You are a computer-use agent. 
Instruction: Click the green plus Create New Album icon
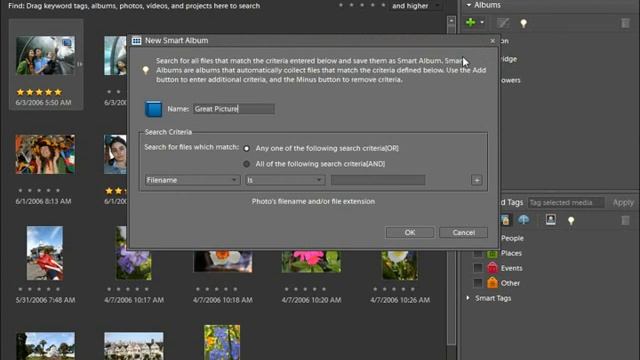471,22
